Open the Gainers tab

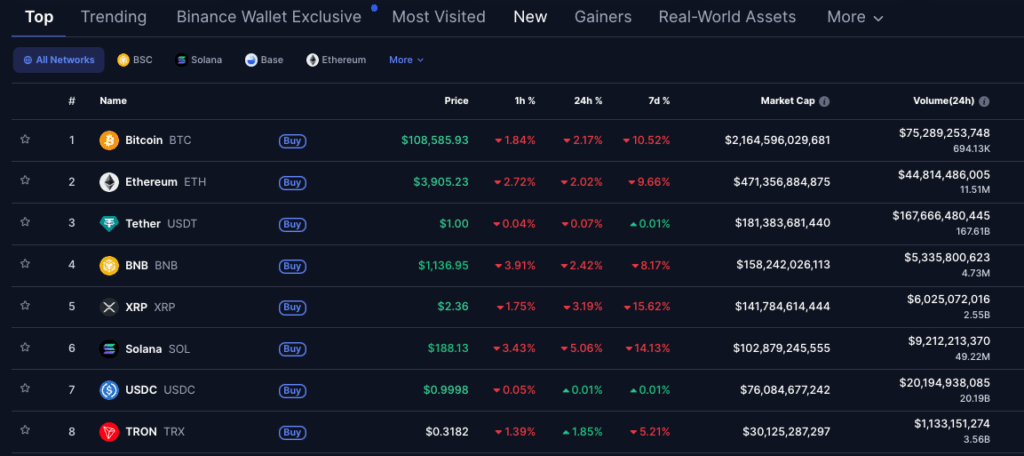click(603, 17)
